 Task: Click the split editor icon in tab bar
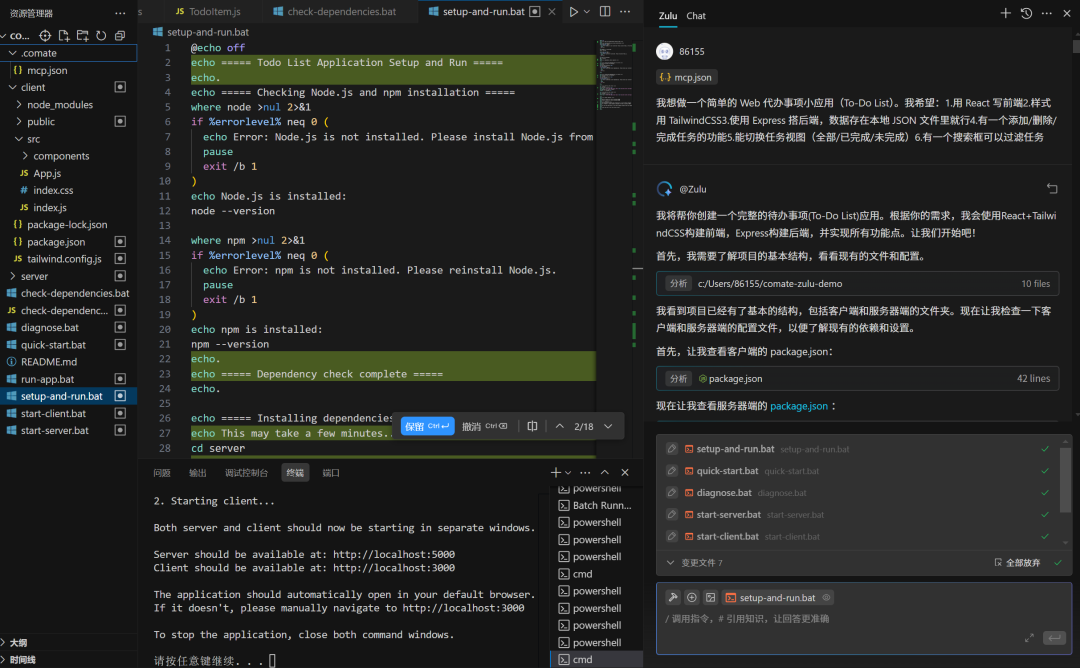point(605,12)
